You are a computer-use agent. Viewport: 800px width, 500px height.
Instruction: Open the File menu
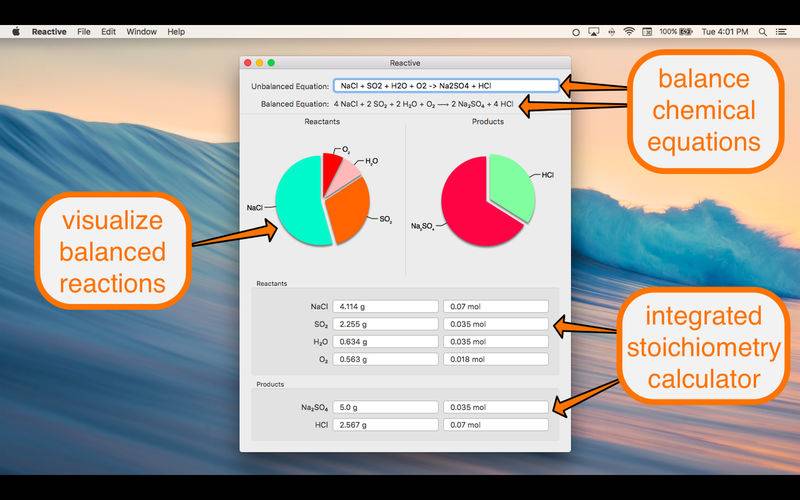pyautogui.click(x=84, y=32)
